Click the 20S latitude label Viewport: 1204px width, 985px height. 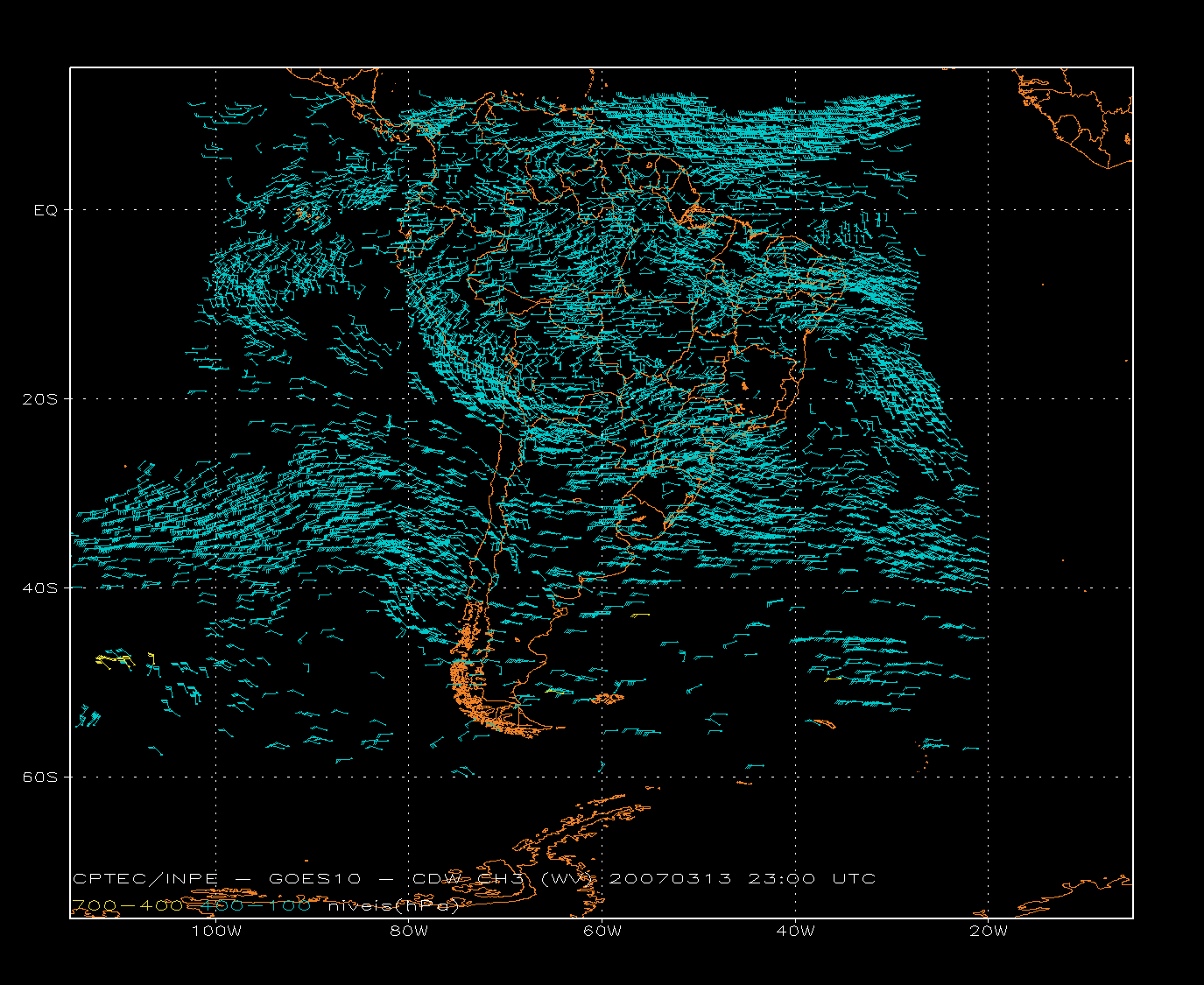click(39, 398)
